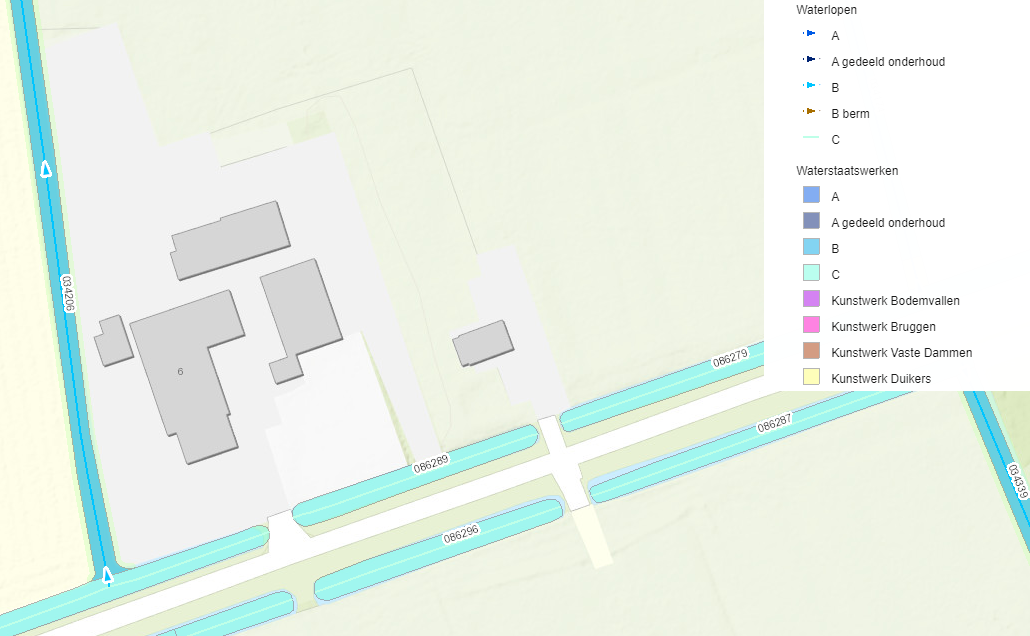Viewport: 1030px width, 636px height.
Task: Click the brown 'B berm' arrow symbol
Action: tap(811, 112)
